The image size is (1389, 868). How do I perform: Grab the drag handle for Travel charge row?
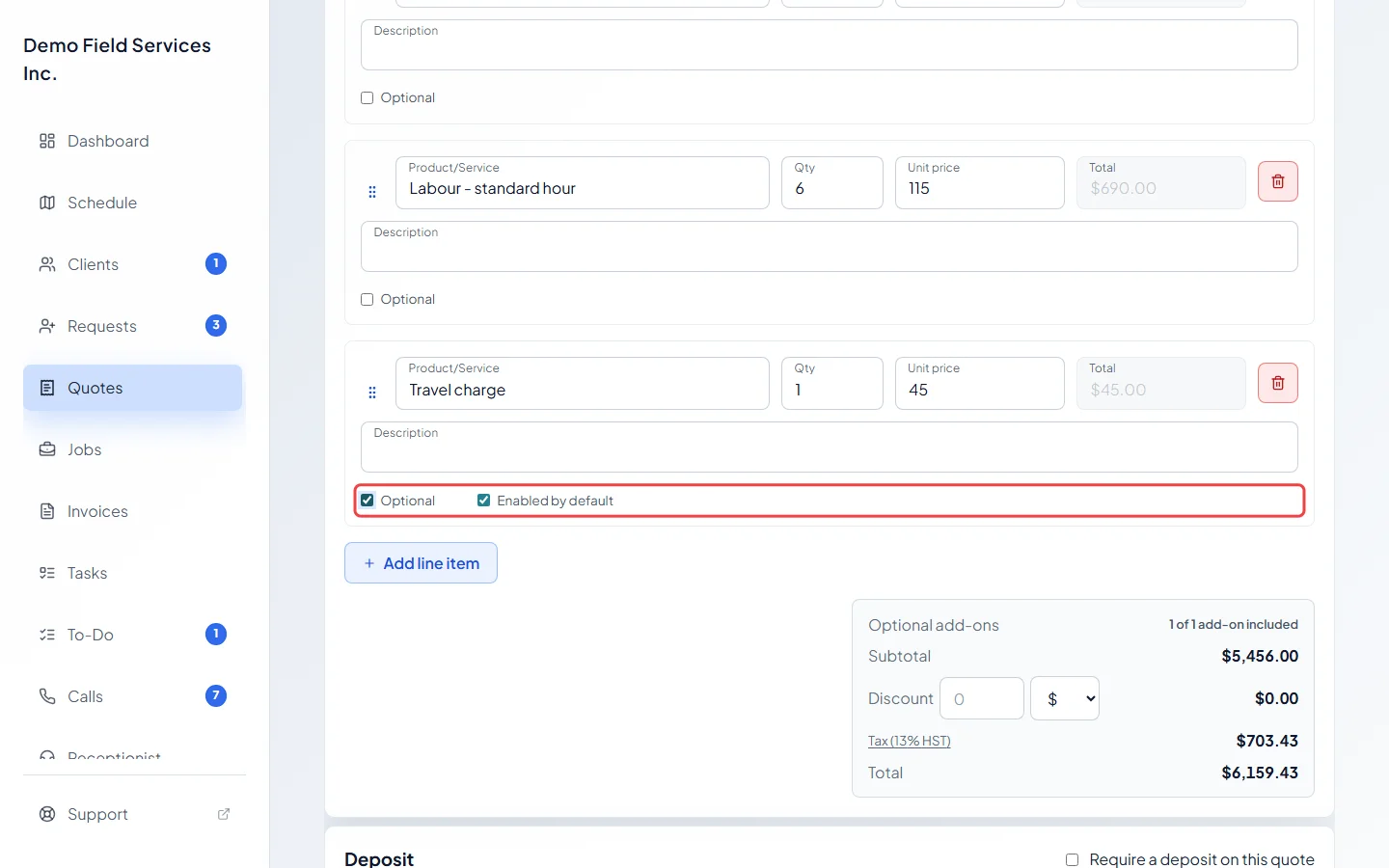[x=372, y=393]
